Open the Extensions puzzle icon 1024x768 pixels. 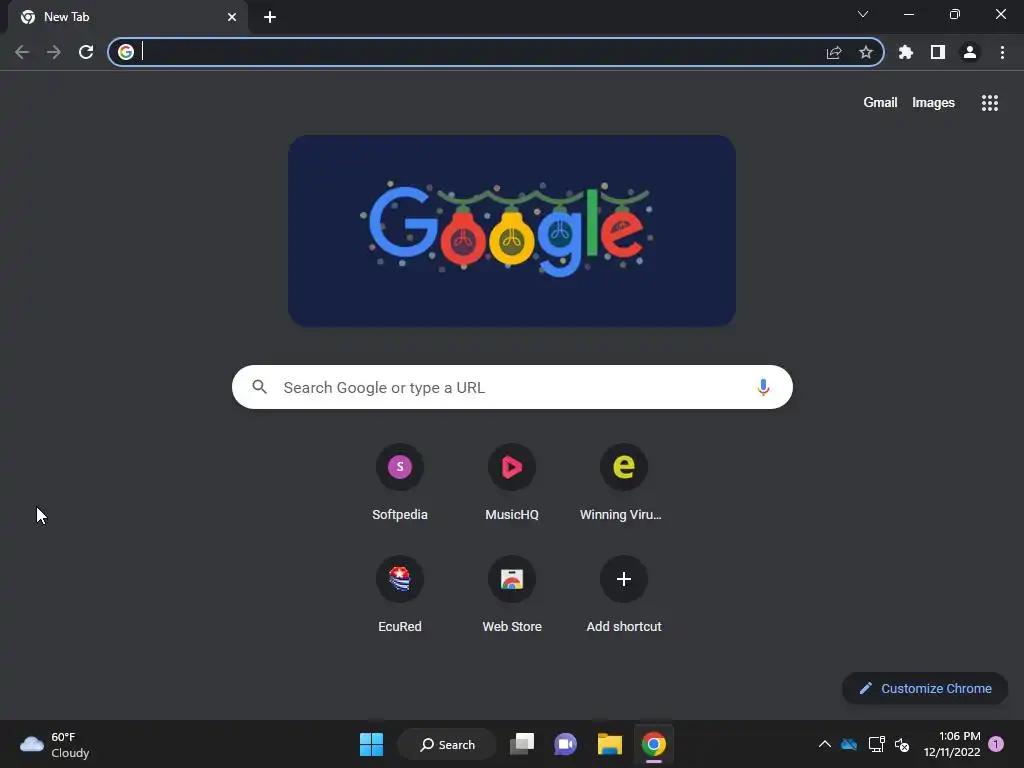click(906, 52)
